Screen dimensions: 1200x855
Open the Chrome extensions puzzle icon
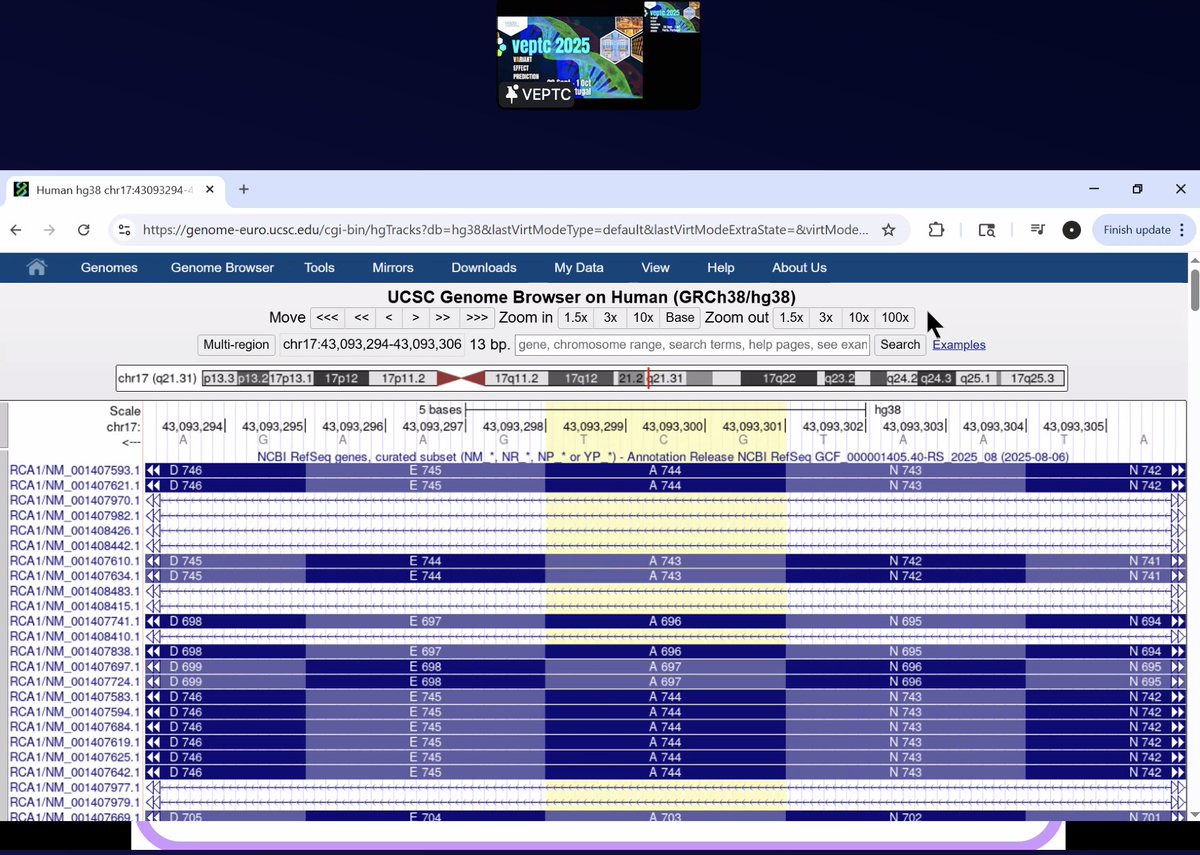(936, 229)
